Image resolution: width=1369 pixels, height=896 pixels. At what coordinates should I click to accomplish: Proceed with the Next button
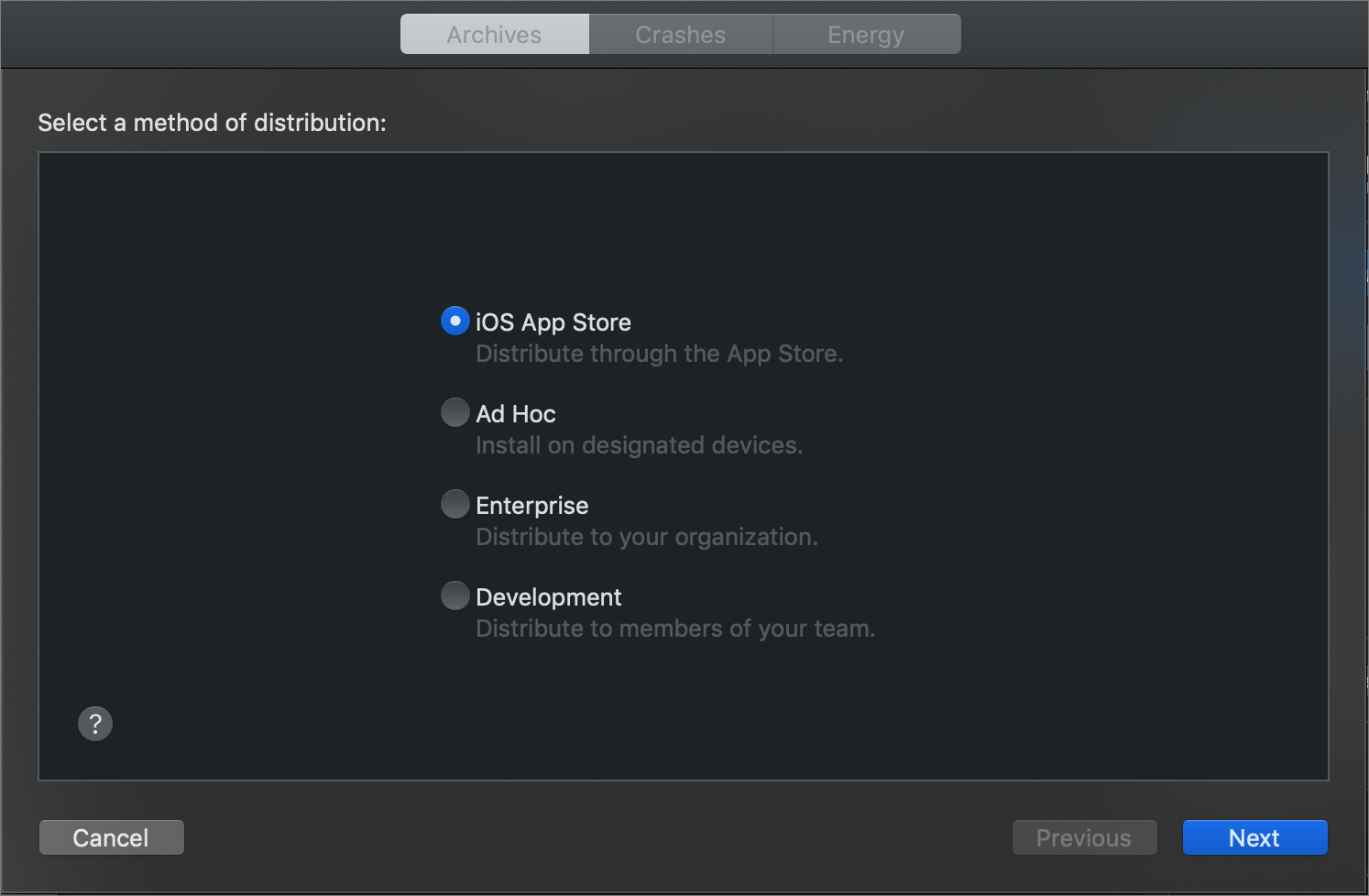click(x=1255, y=837)
